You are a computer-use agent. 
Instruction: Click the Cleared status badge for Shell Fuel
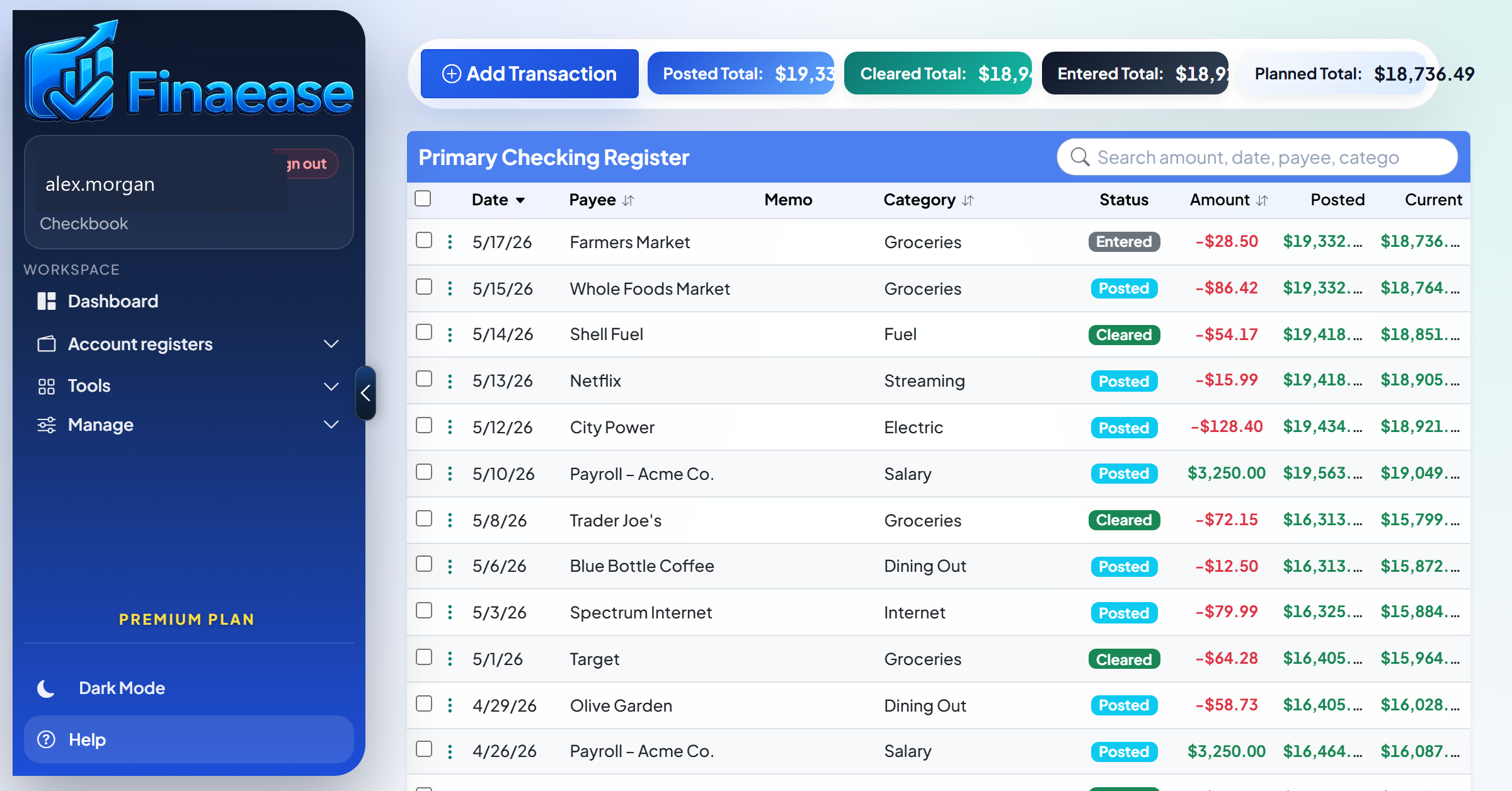(1124, 334)
